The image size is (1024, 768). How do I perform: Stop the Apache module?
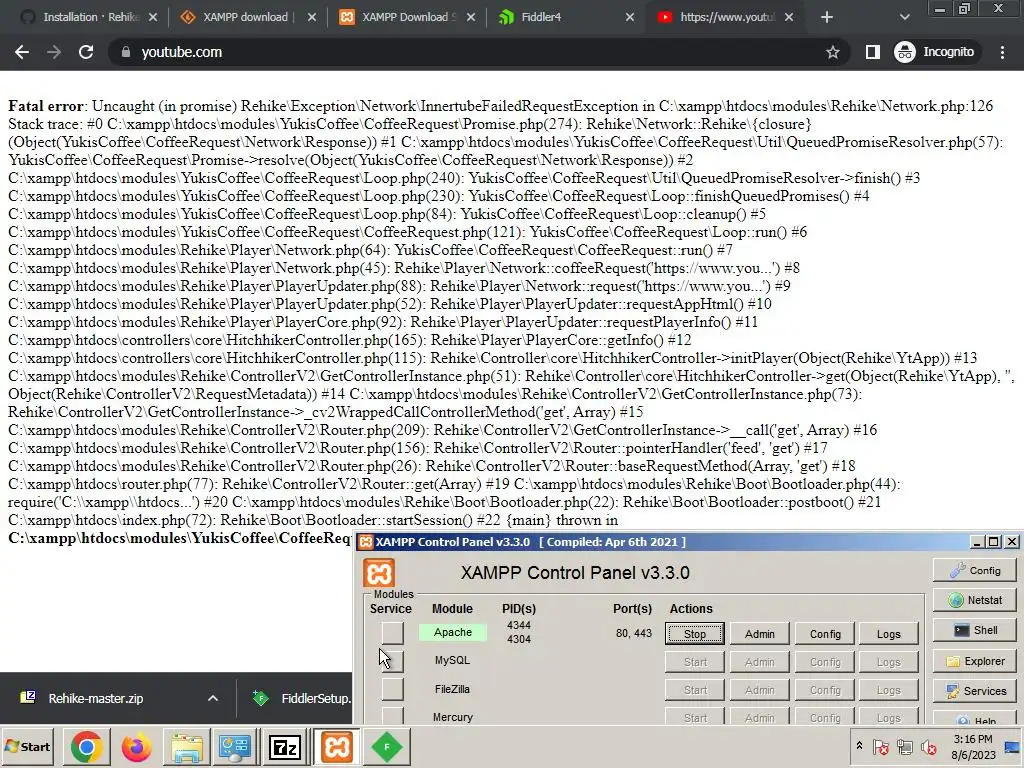[695, 633]
